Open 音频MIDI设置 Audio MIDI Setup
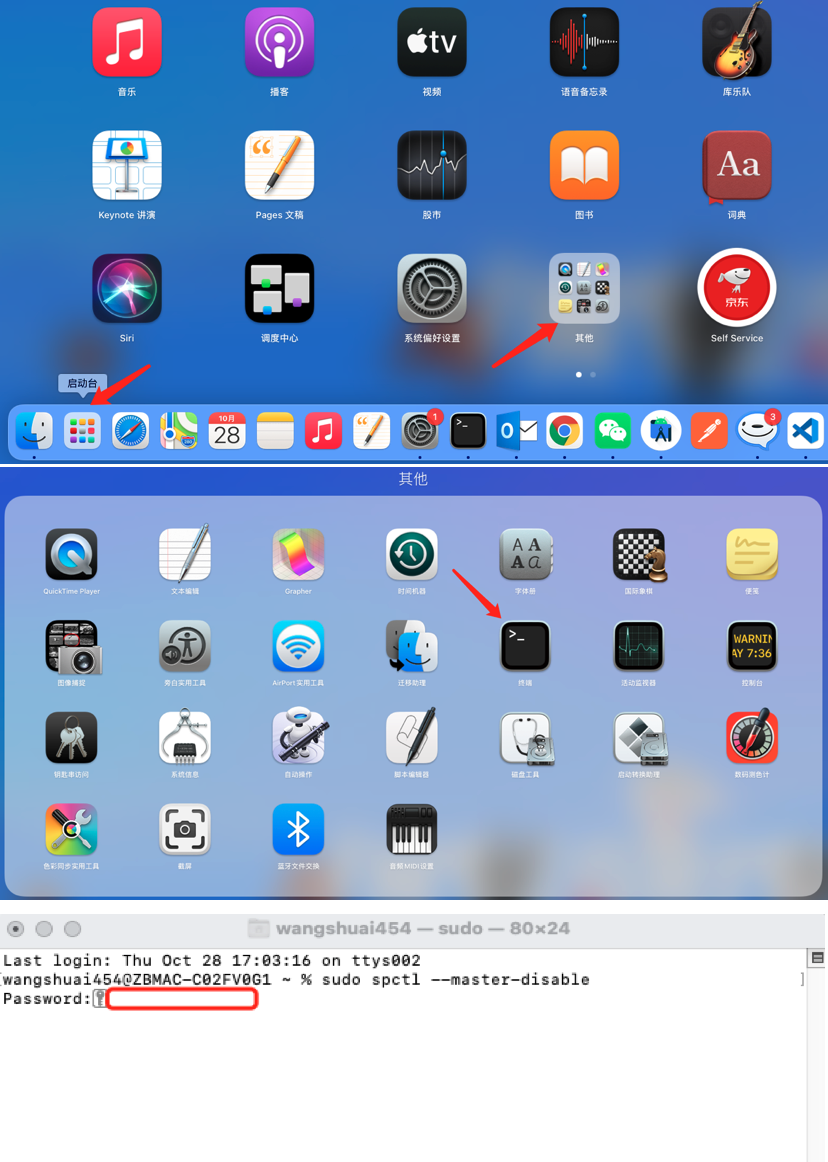Image resolution: width=828 pixels, height=1162 pixels. 411,830
